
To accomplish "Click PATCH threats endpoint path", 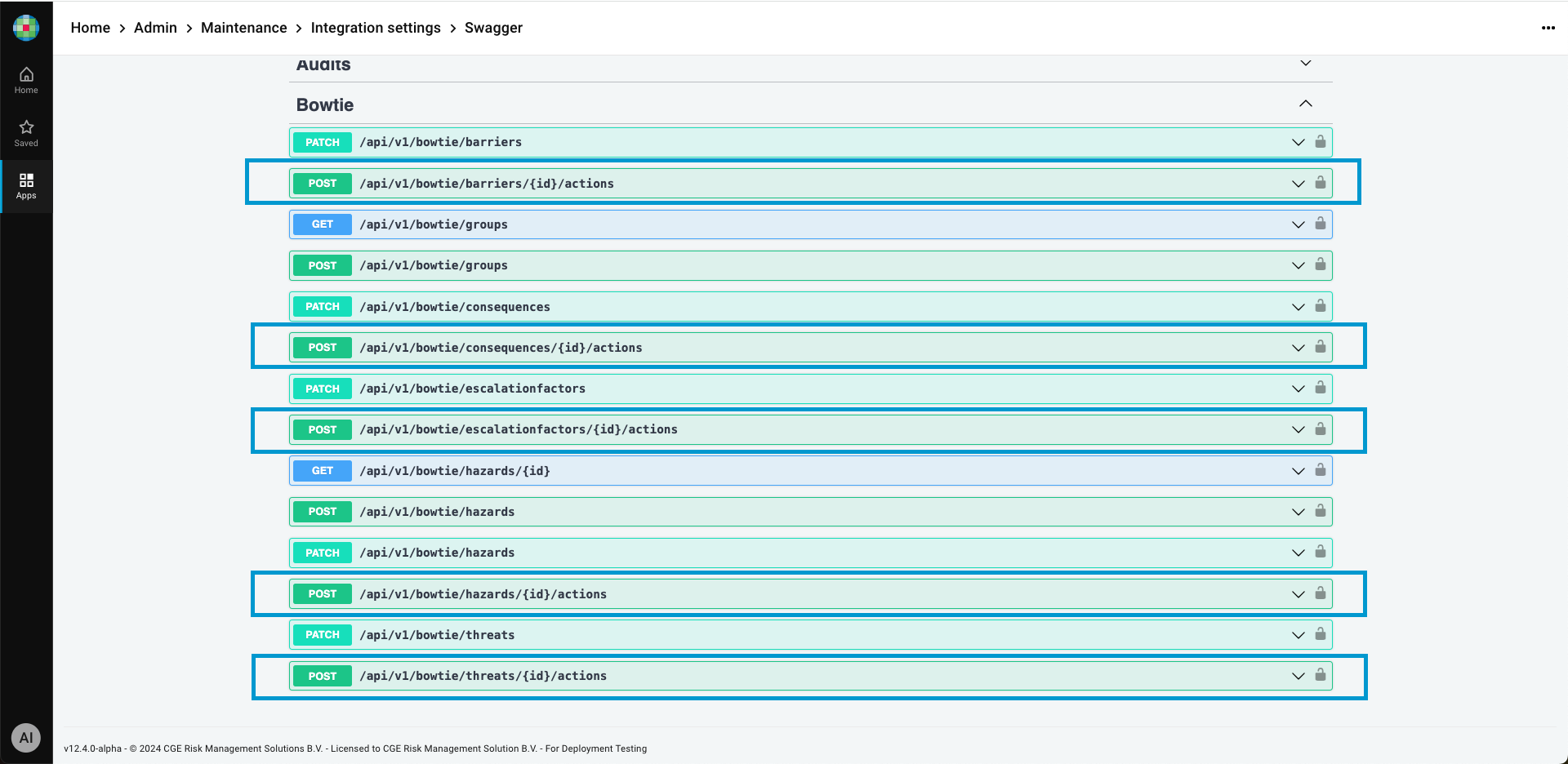I will [x=437, y=635].
